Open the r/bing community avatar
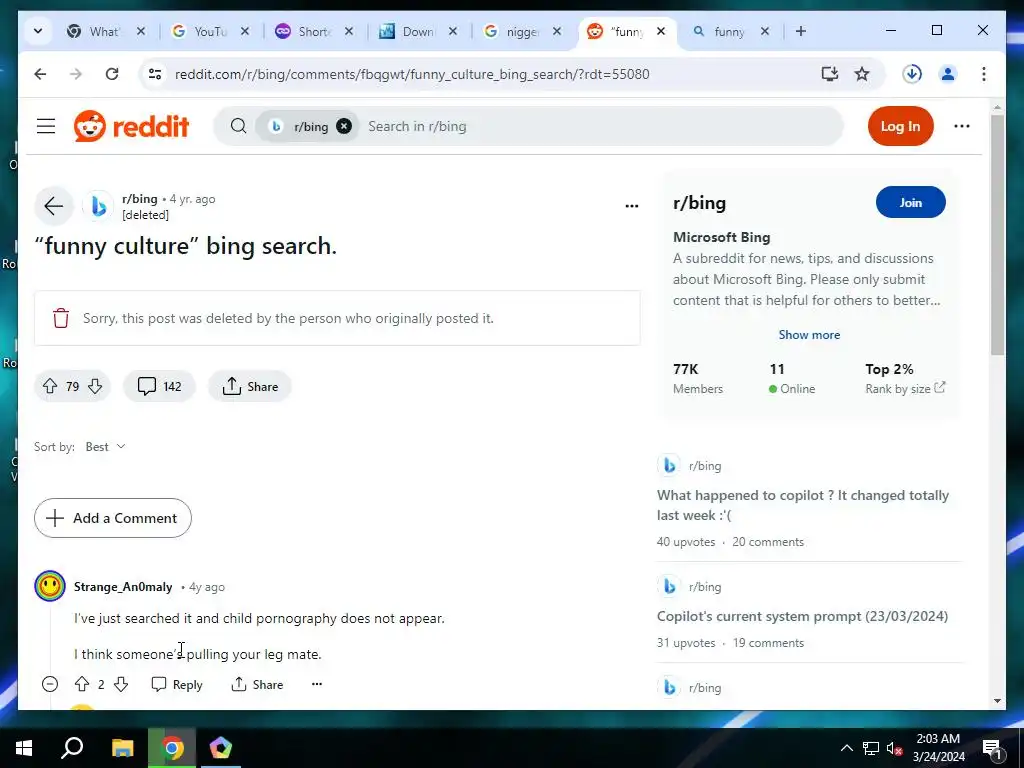1024x768 pixels. pyautogui.click(x=98, y=206)
